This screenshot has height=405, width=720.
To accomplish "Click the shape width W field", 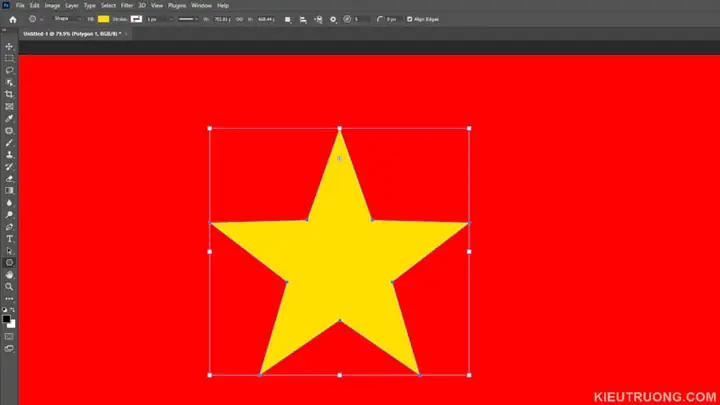I will 222,19.
